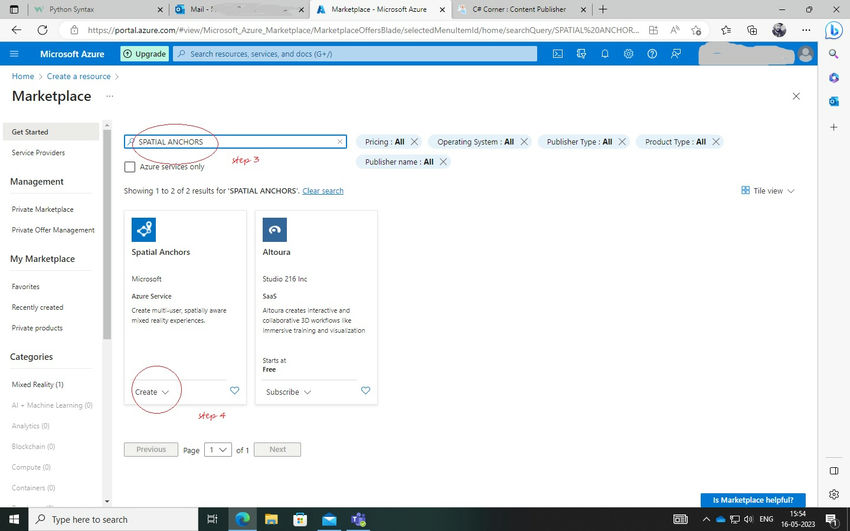This screenshot has height=531, width=850.
Task: Click the Spatial Anchors product logo
Action: [x=144, y=230]
